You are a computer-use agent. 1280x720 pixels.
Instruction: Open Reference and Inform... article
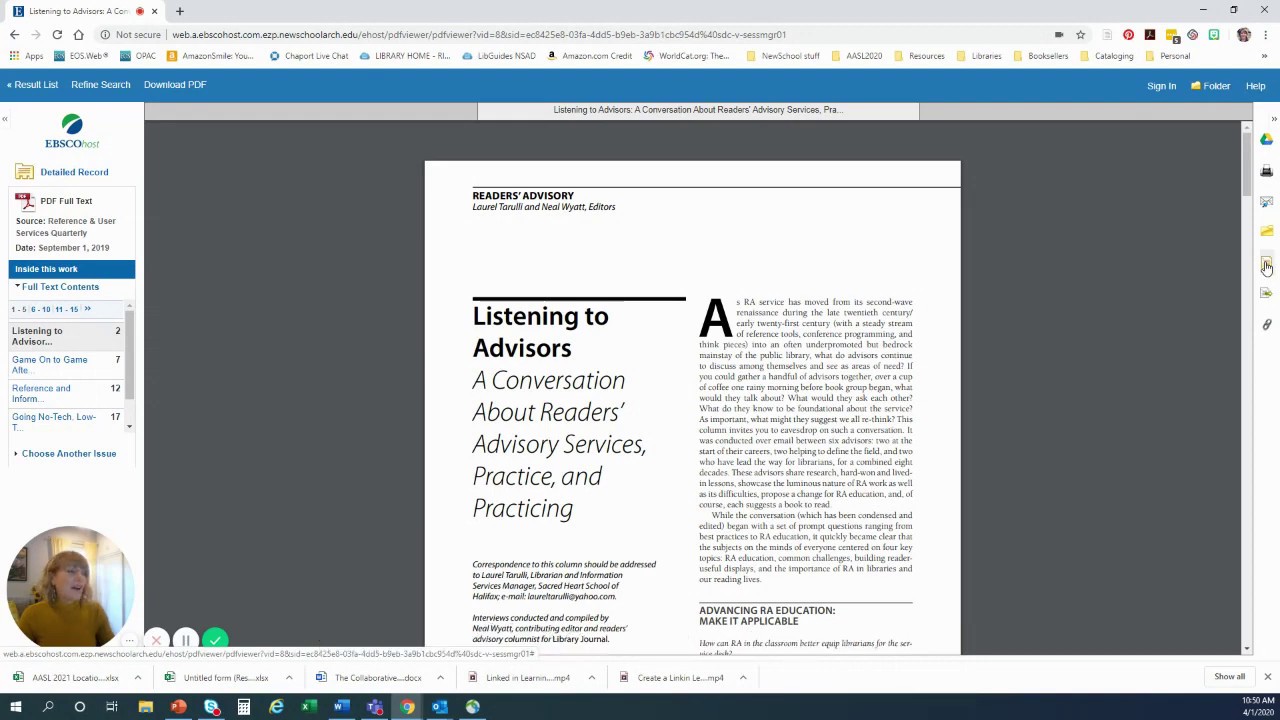(x=41, y=394)
